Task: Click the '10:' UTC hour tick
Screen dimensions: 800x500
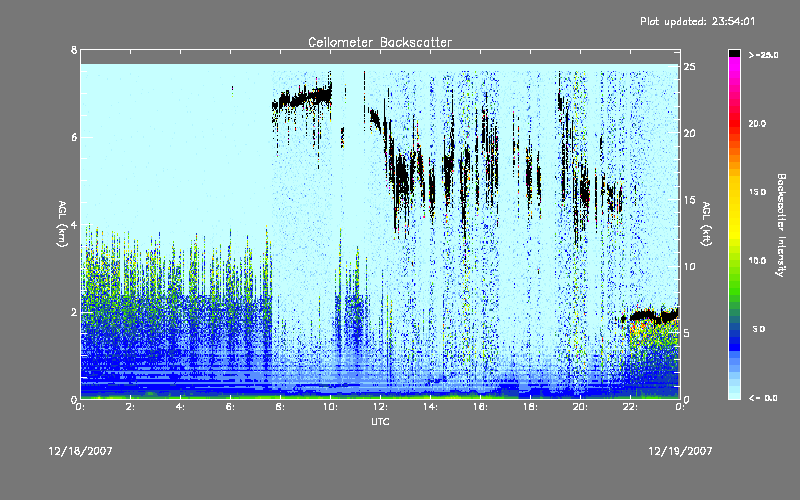Action: (330, 407)
